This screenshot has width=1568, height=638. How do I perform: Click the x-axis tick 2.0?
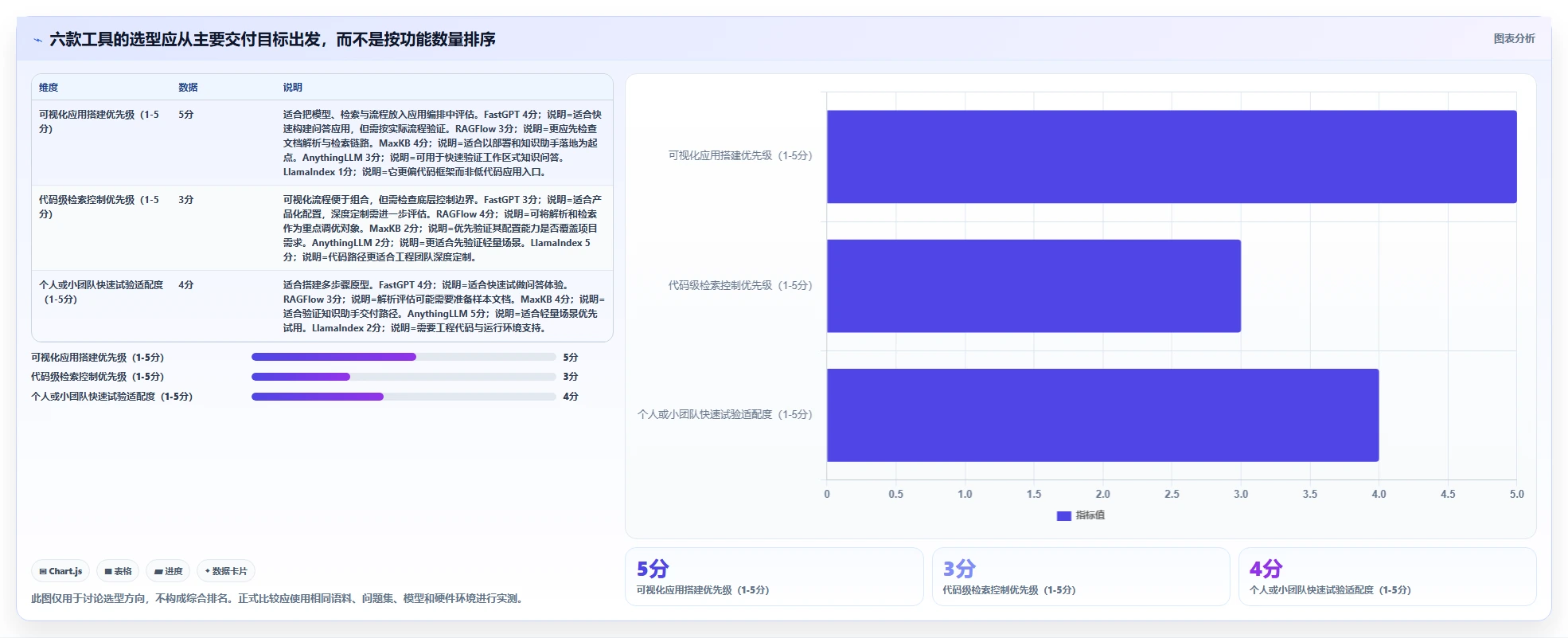click(1103, 495)
